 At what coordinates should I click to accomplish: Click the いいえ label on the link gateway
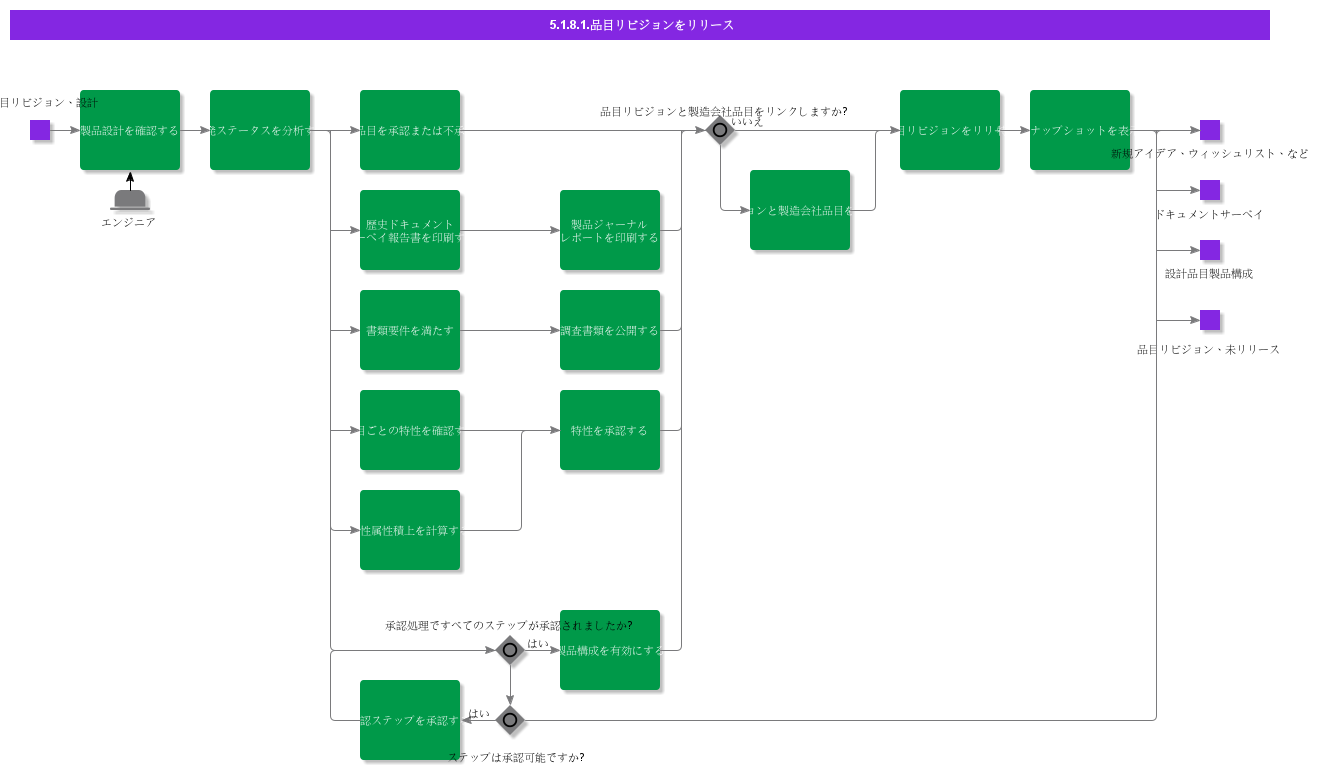(x=747, y=122)
